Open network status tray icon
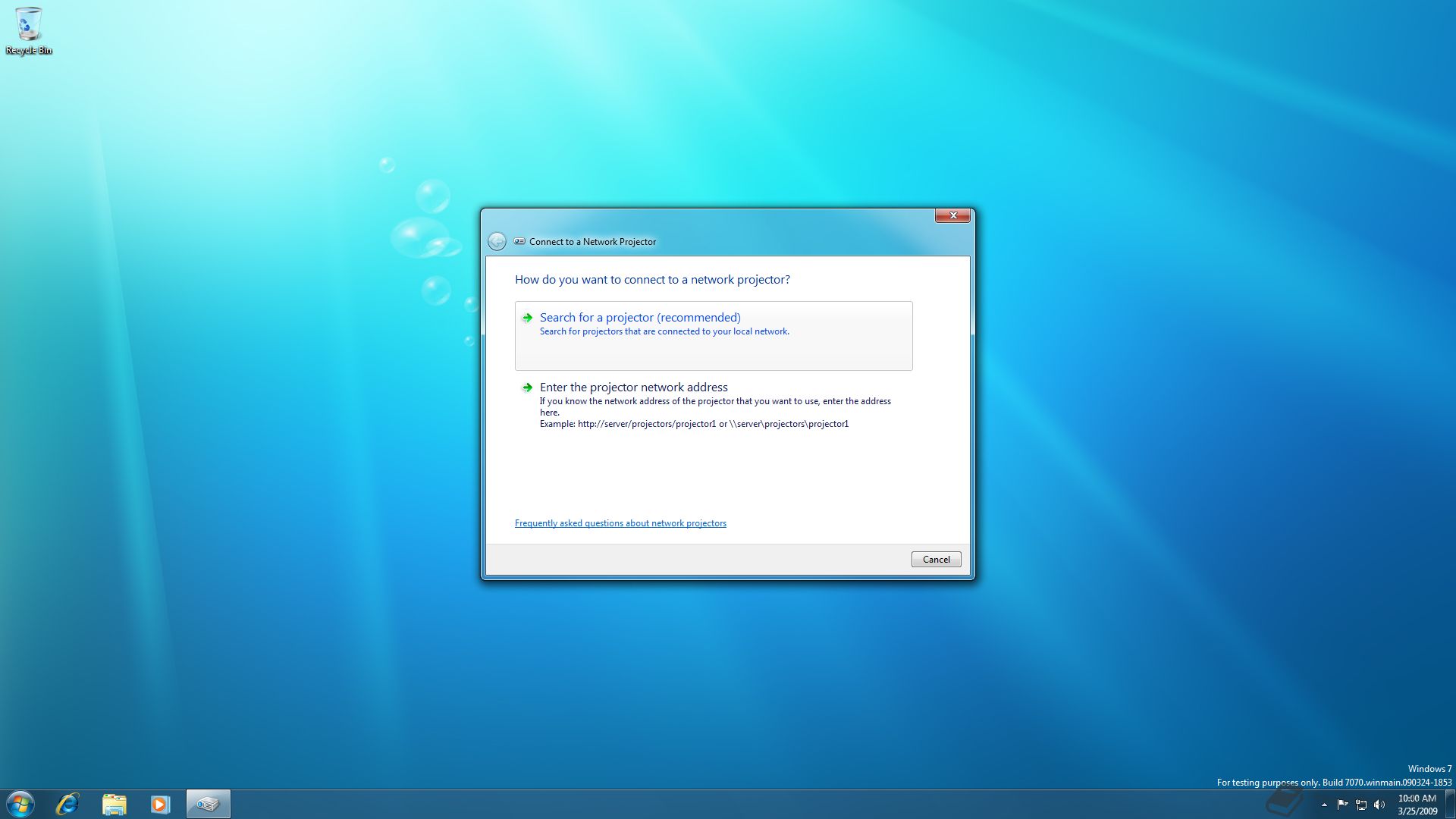1456x819 pixels. (1361, 805)
